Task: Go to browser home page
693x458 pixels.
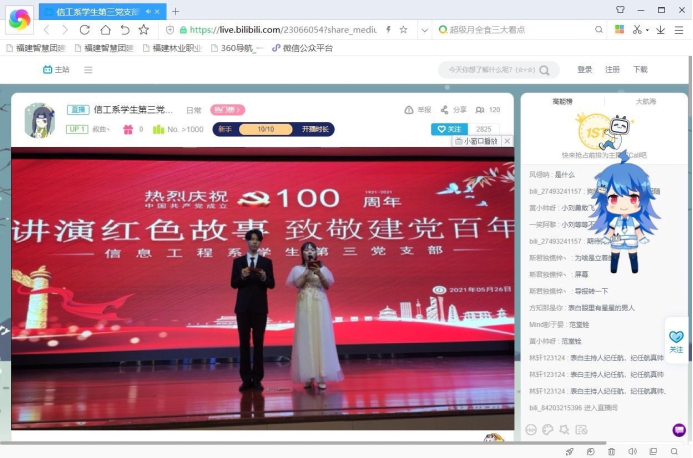Action: click(106, 30)
